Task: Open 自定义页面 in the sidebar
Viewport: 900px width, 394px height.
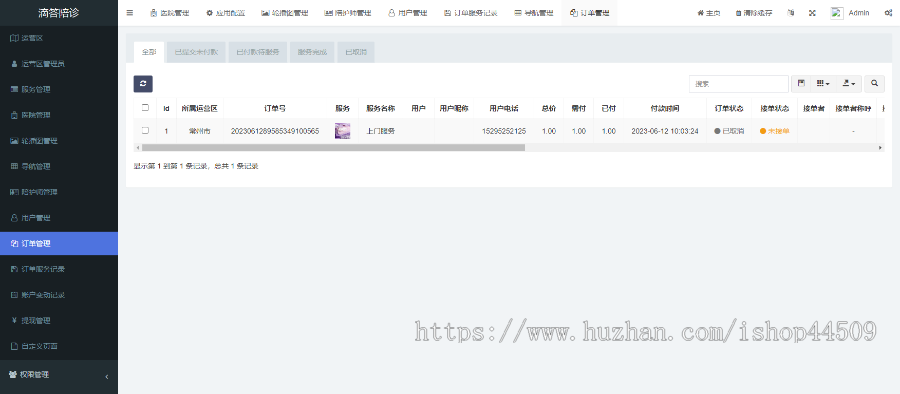Action: click(x=59, y=346)
